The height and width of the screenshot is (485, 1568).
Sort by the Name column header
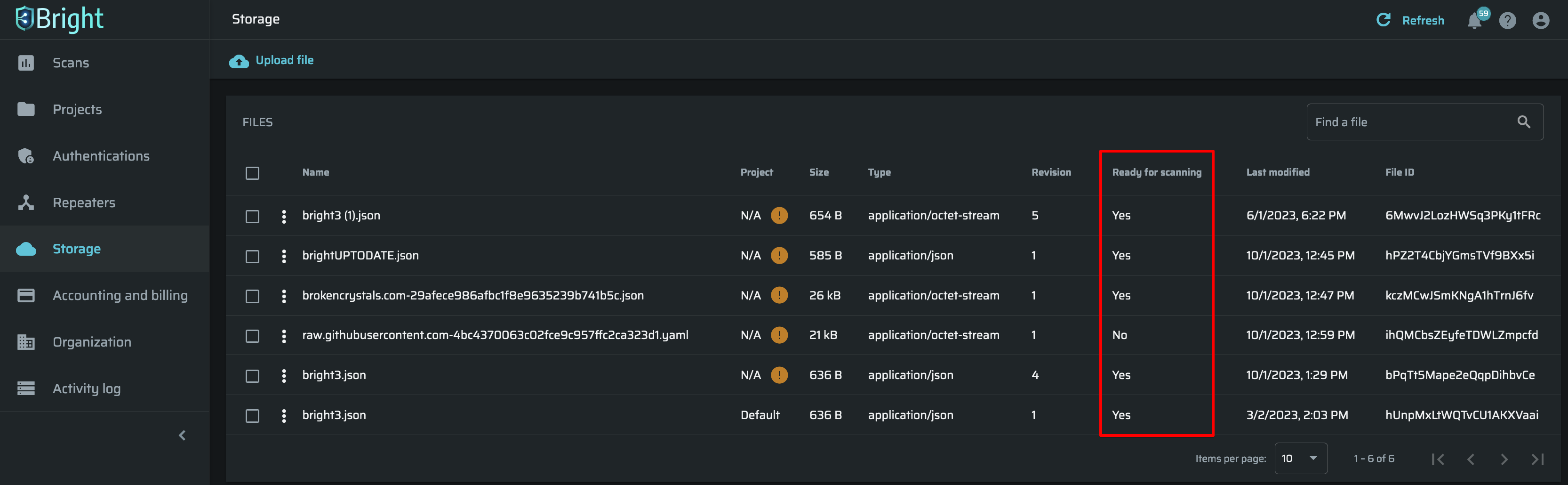315,172
